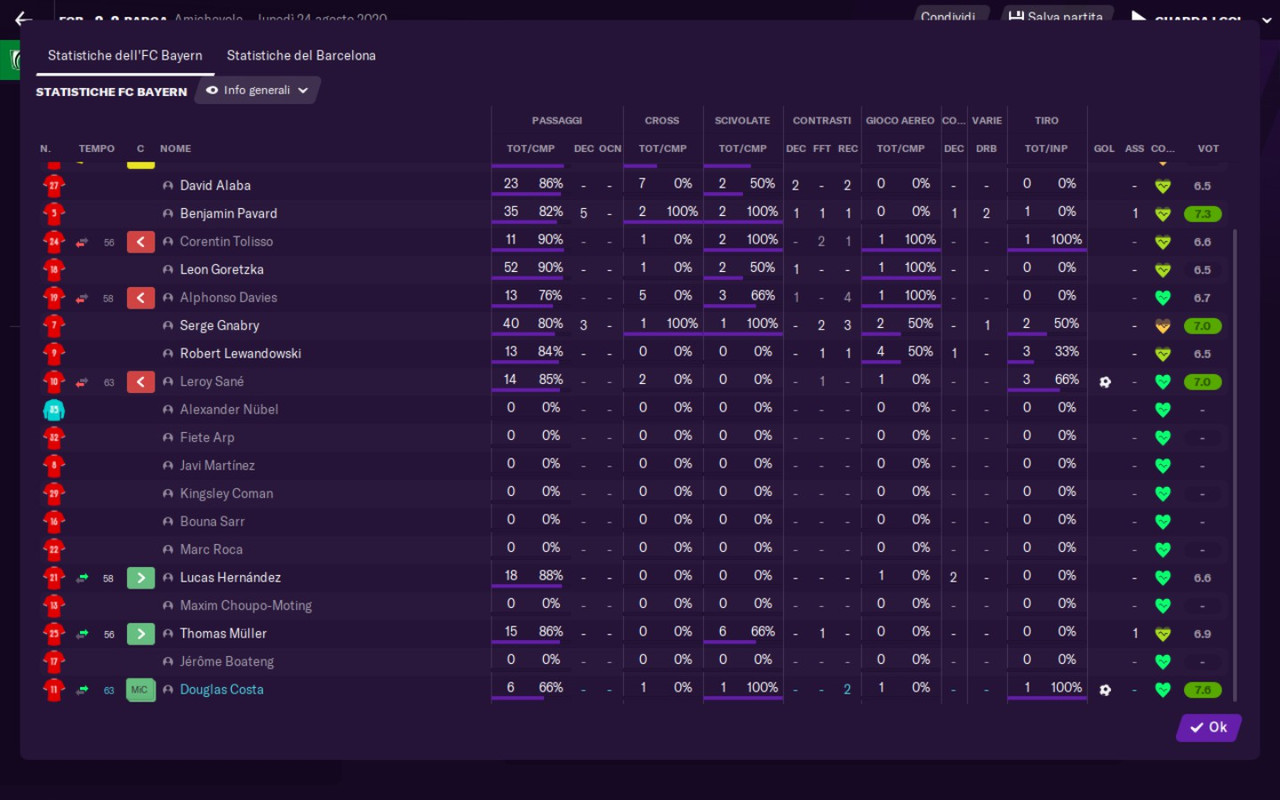Open Fiete Arp's player link
The image size is (1280, 800).
coord(208,437)
